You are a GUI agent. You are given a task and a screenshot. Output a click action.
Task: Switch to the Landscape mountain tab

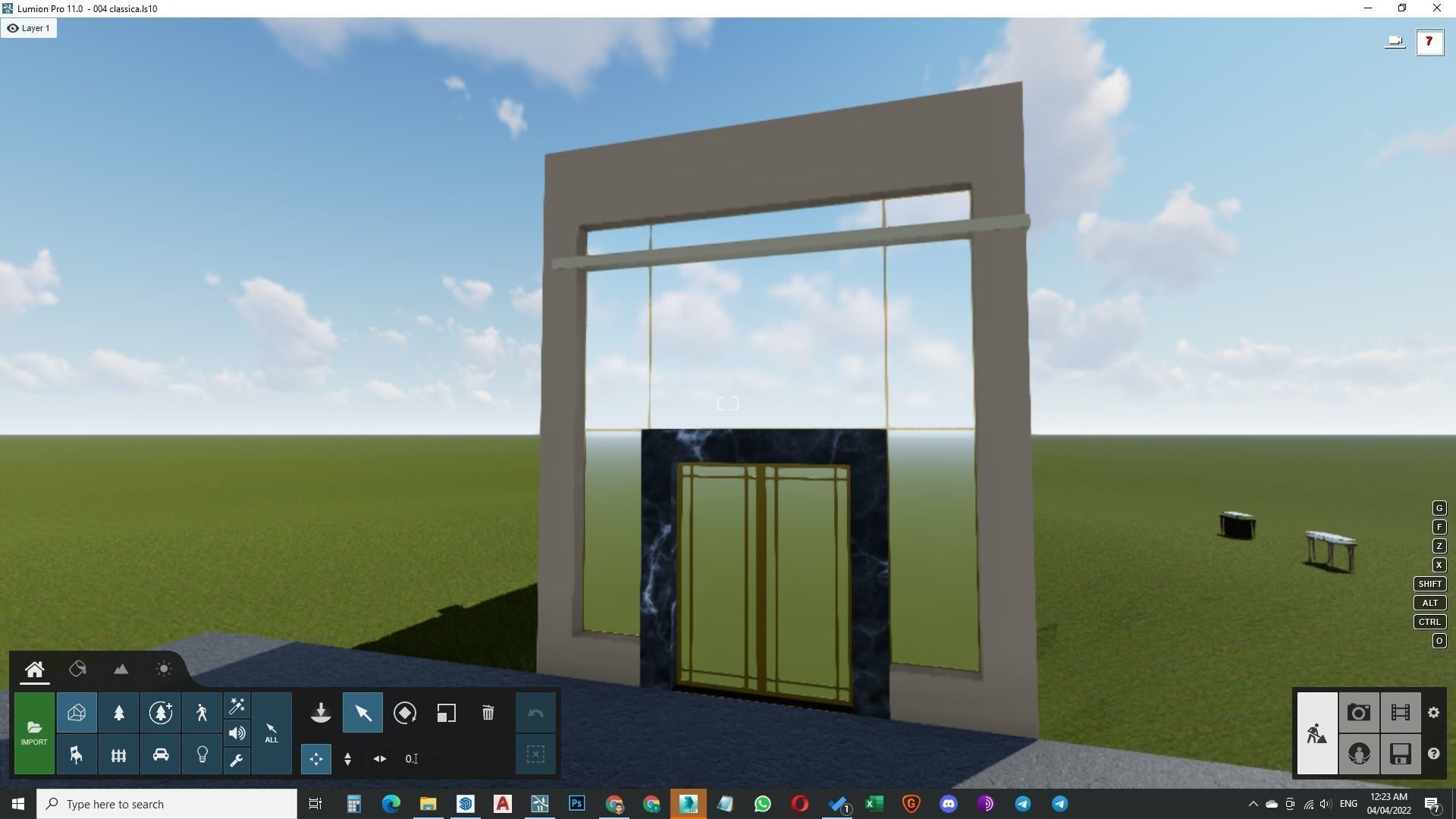coord(121,669)
